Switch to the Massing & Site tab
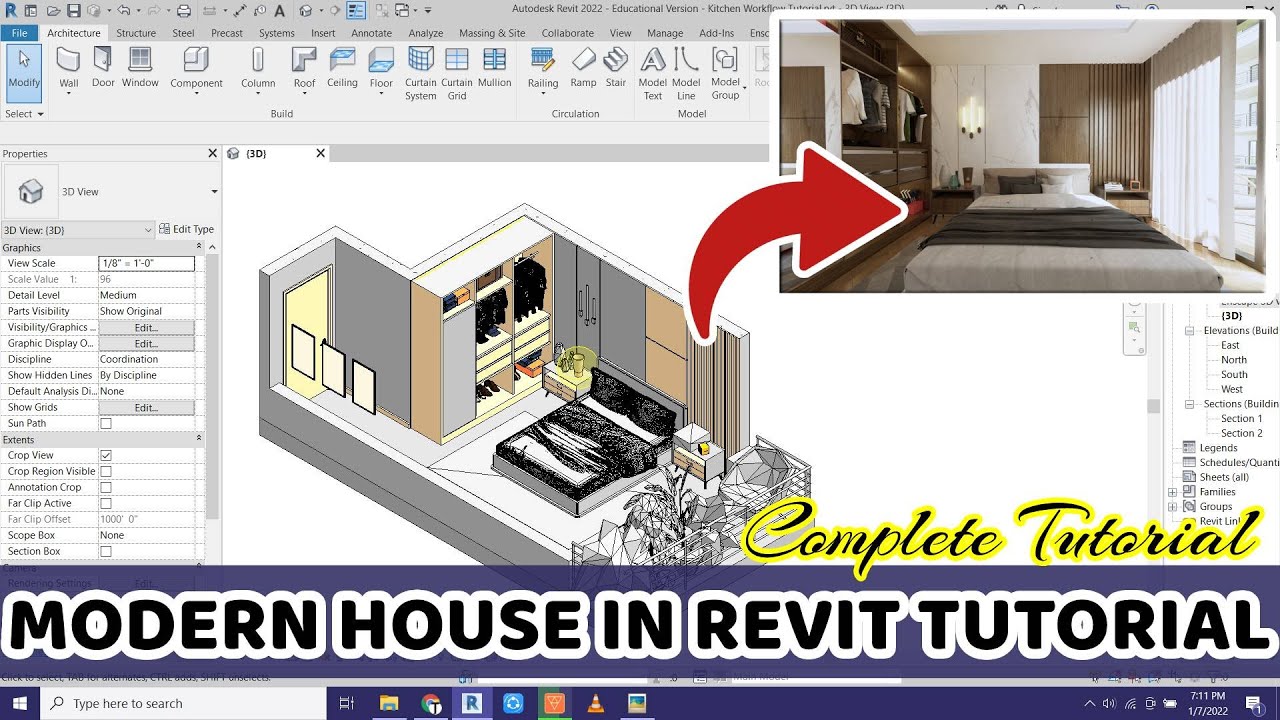This screenshot has height=720, width=1280. pos(492,33)
